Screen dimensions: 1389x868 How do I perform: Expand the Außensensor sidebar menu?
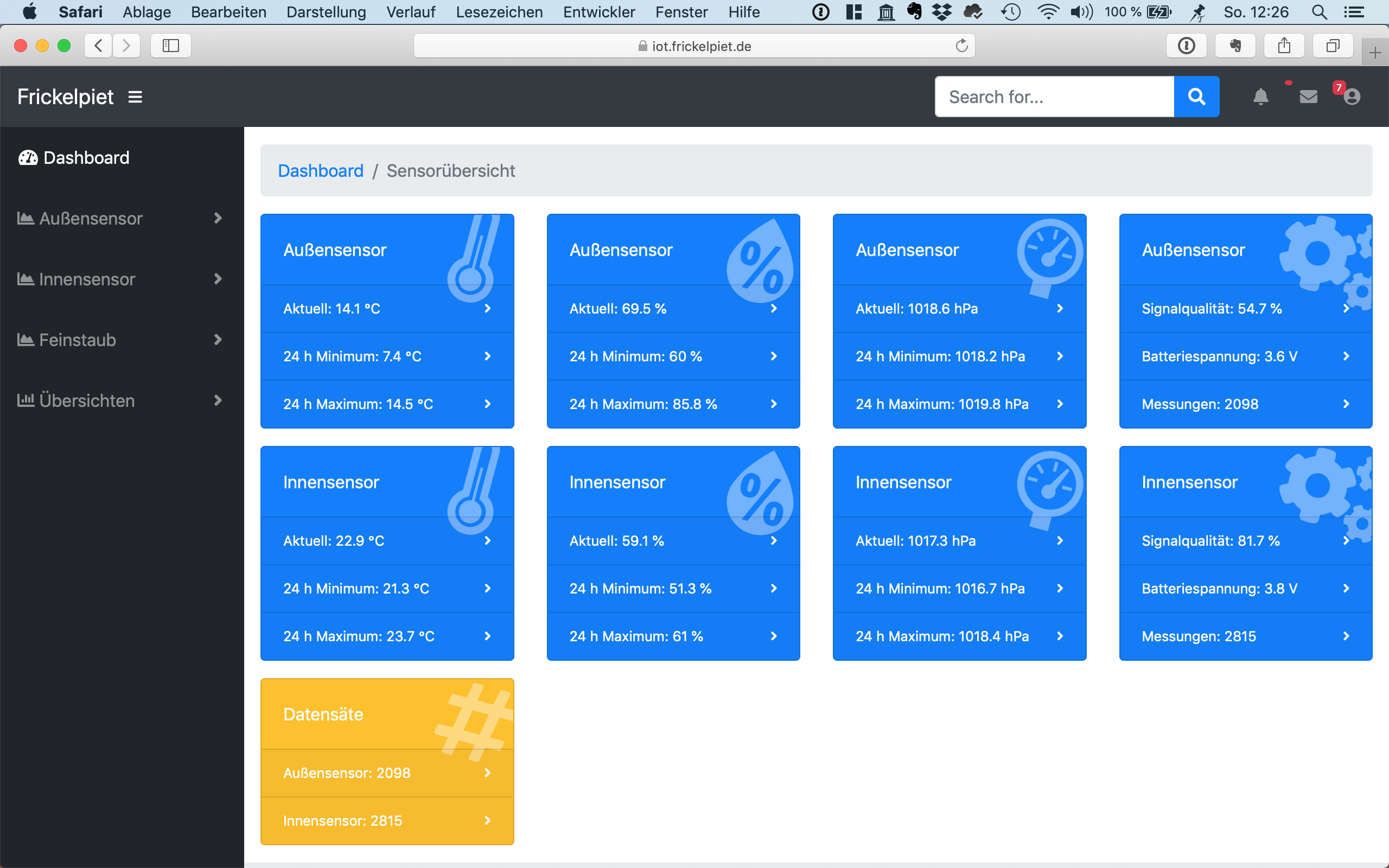(x=122, y=218)
